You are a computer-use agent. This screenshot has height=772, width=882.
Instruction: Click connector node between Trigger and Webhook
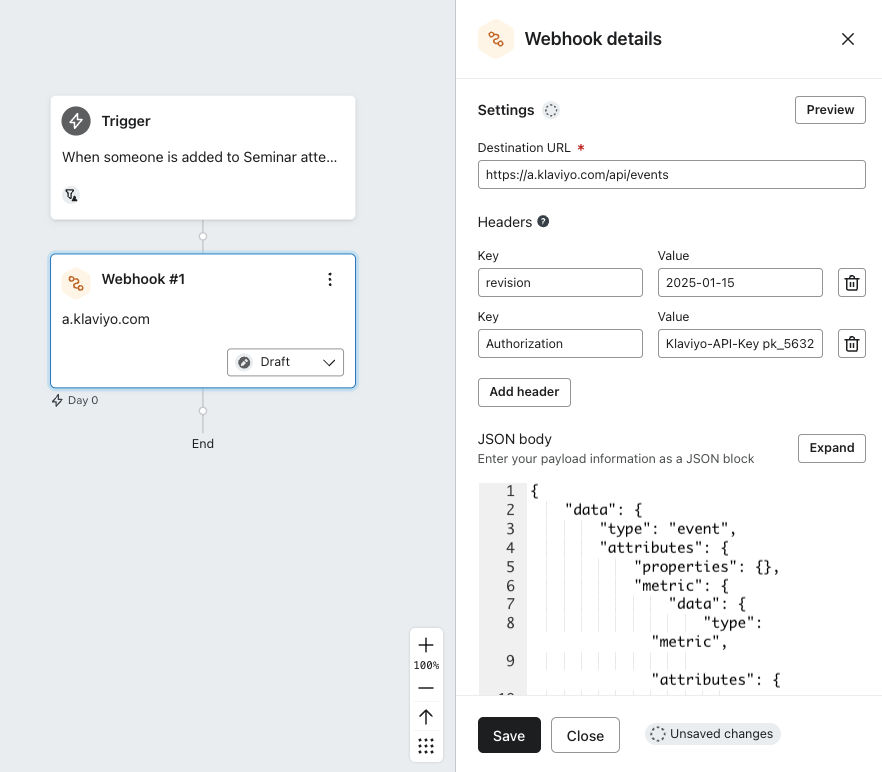tap(203, 236)
